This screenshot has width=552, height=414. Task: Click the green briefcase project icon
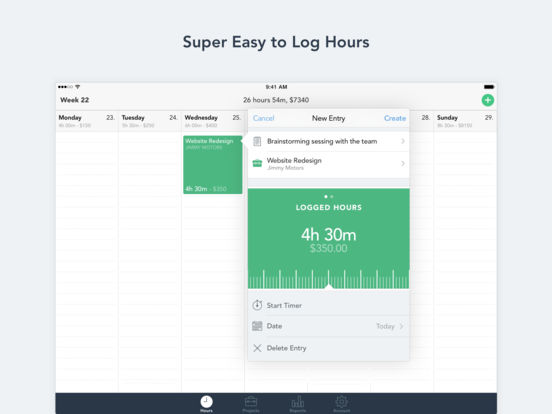click(x=257, y=163)
